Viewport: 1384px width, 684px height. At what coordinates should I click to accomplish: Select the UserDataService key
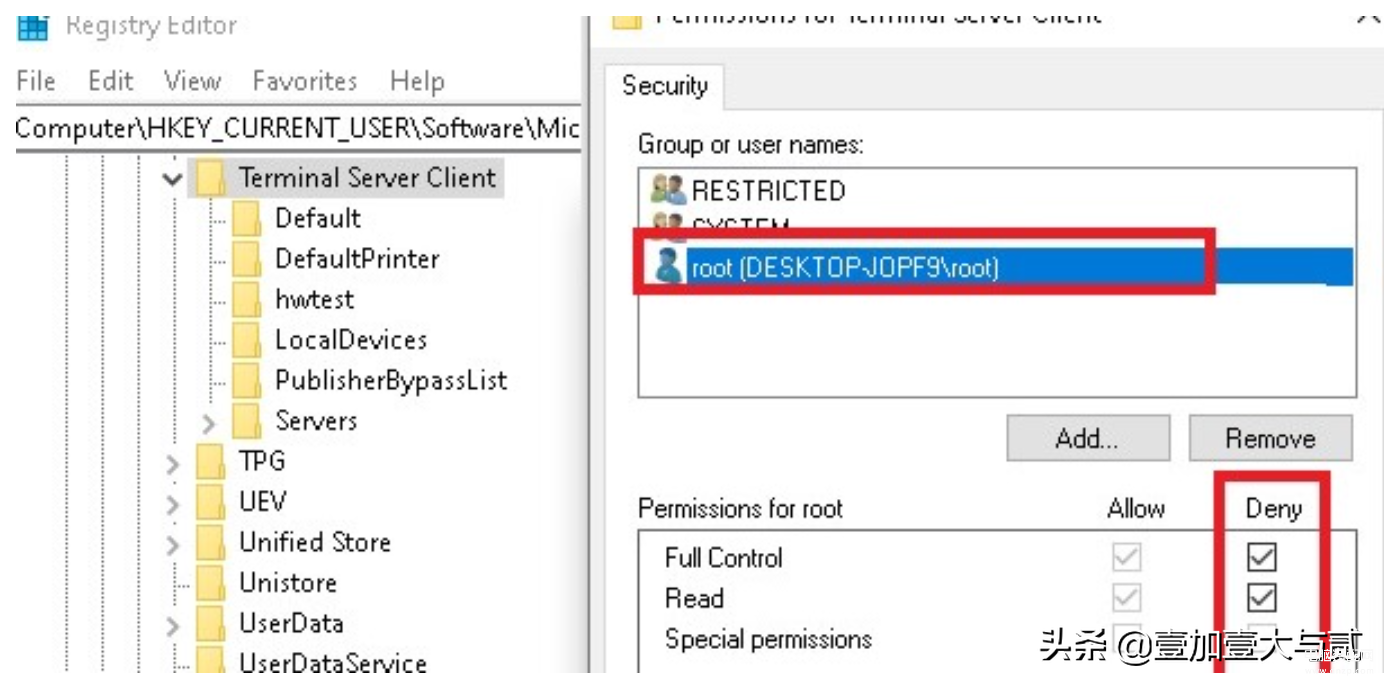[333, 662]
